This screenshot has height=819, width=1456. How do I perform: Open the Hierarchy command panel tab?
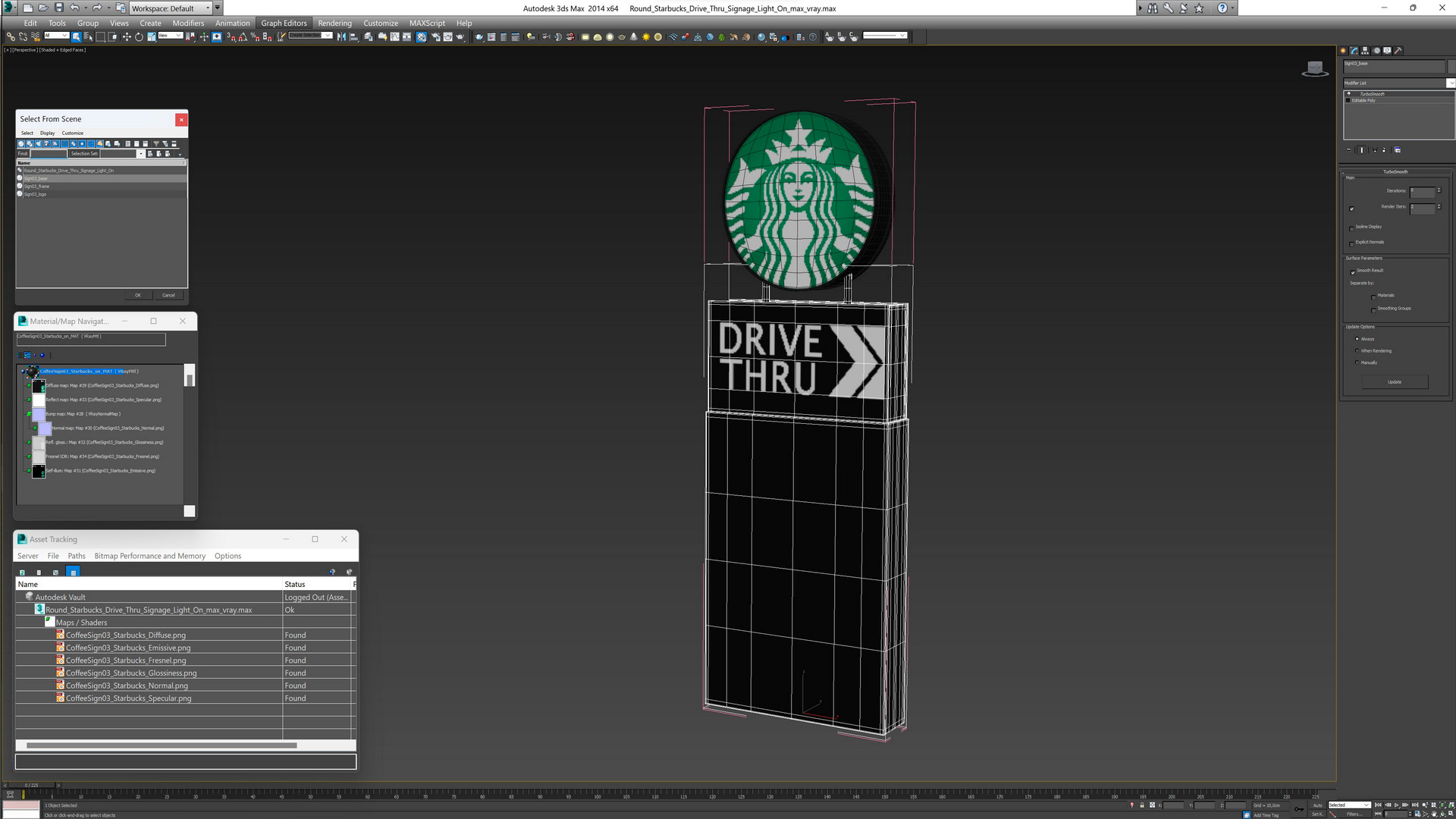pyautogui.click(x=1365, y=51)
